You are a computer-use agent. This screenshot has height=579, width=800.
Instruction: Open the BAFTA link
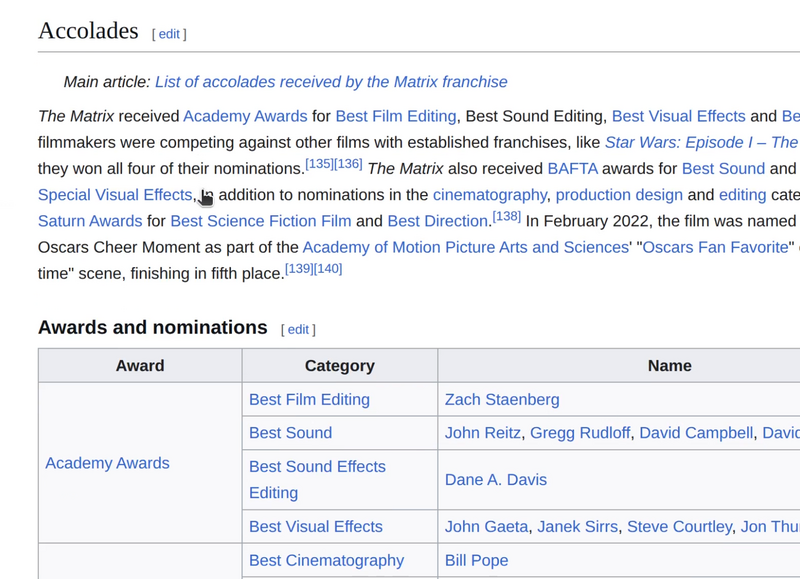coord(572,169)
